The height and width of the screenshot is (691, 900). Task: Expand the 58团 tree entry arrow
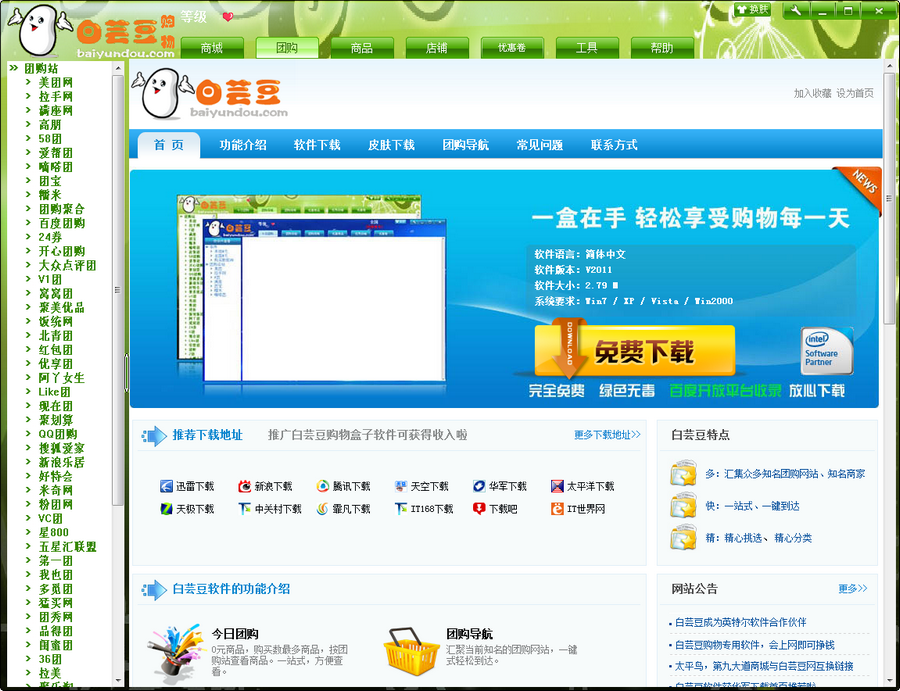click(28, 138)
